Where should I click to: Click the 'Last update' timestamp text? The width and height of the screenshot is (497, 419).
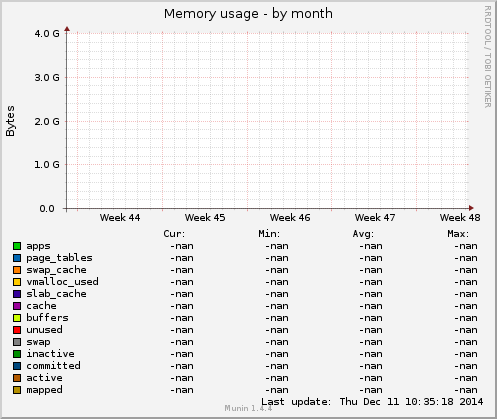point(372,402)
